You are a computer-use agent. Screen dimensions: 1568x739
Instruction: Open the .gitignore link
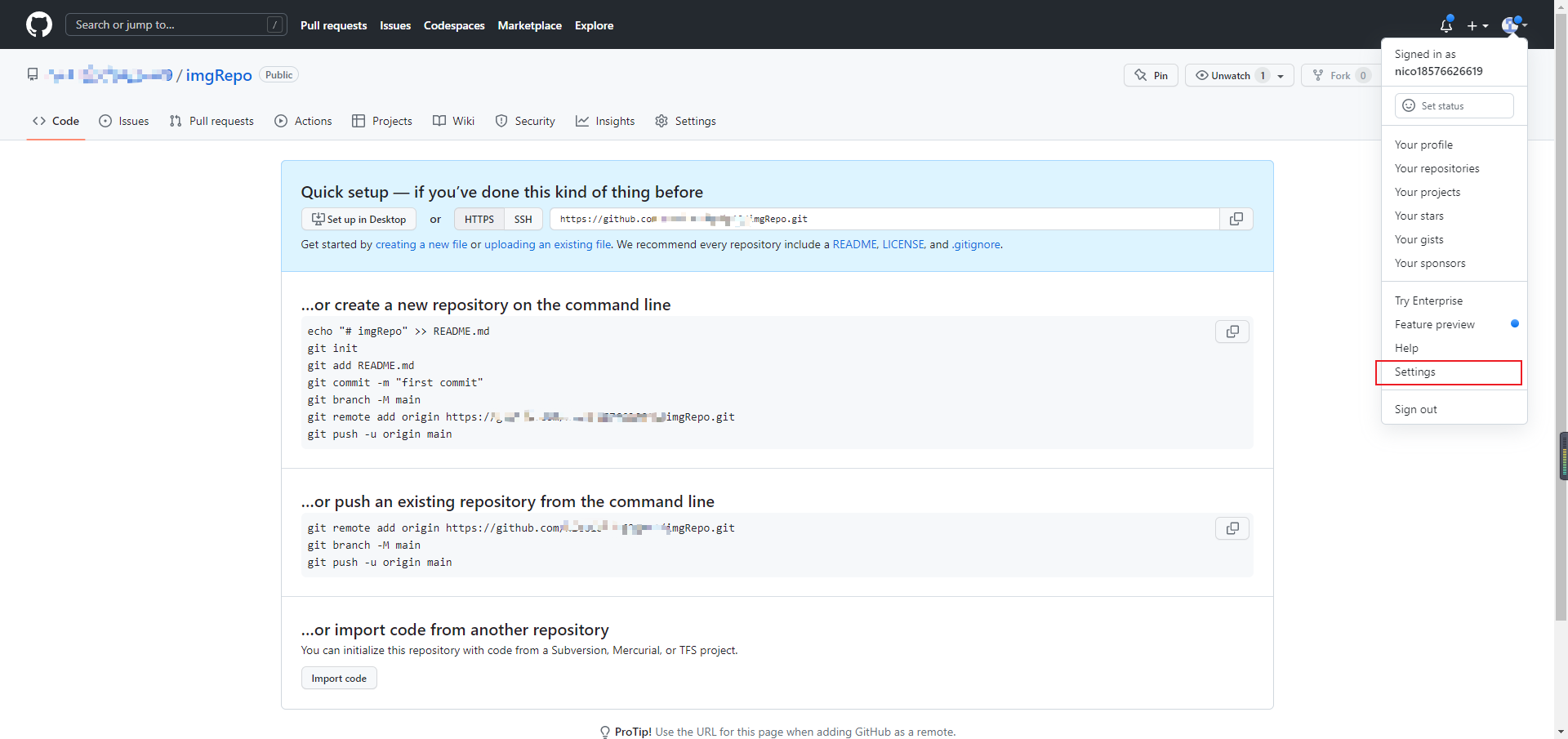(976, 244)
